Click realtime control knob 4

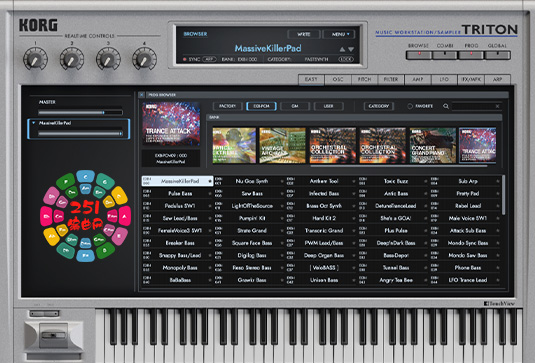click(x=144, y=59)
